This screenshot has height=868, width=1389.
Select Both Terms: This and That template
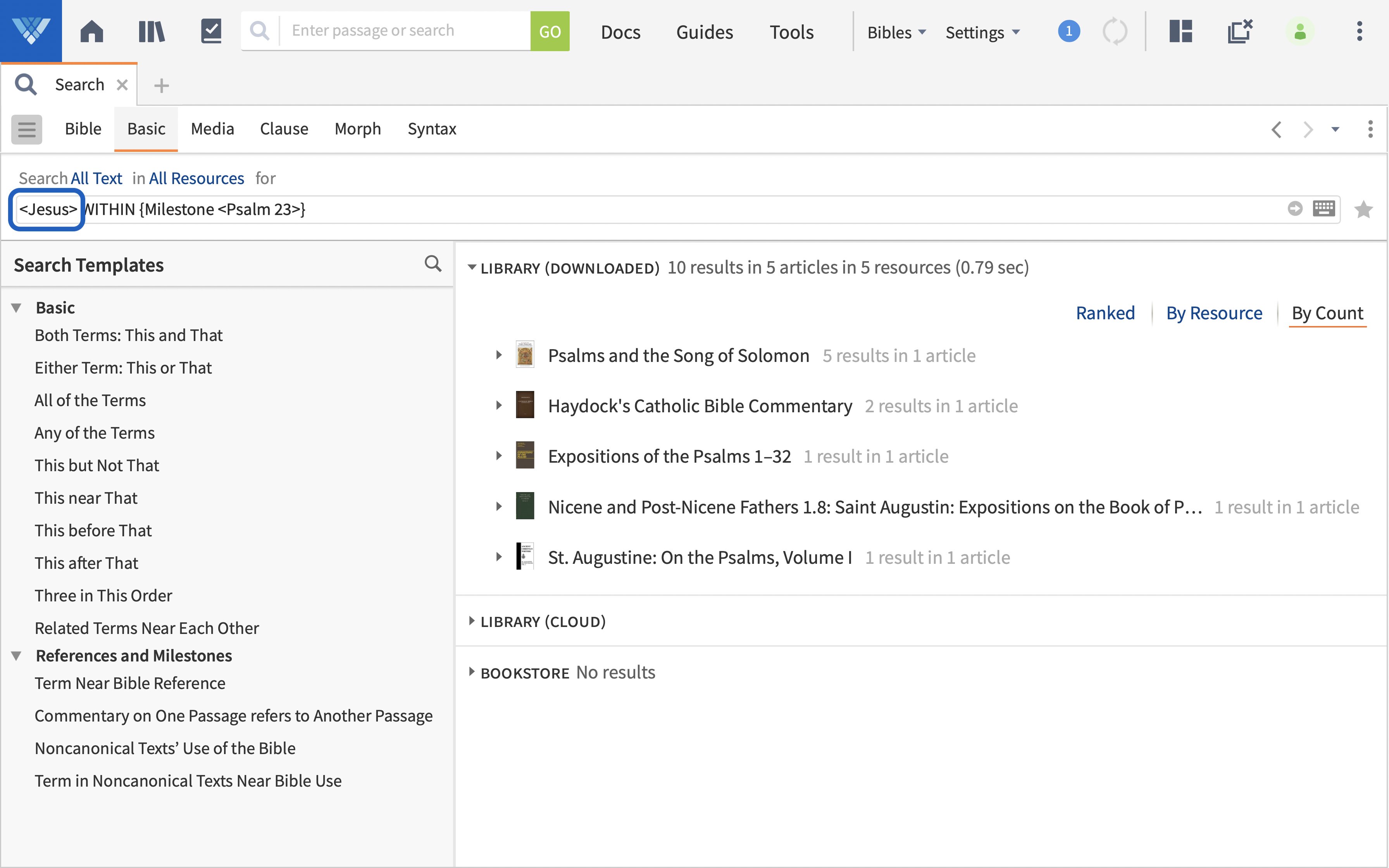click(129, 335)
